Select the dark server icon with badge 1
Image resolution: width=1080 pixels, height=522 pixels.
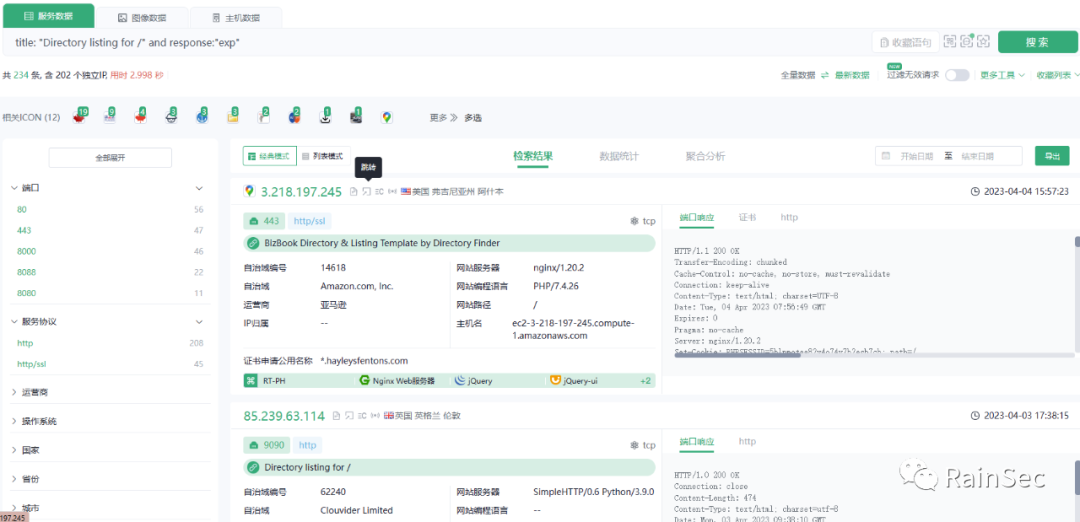(x=356, y=117)
